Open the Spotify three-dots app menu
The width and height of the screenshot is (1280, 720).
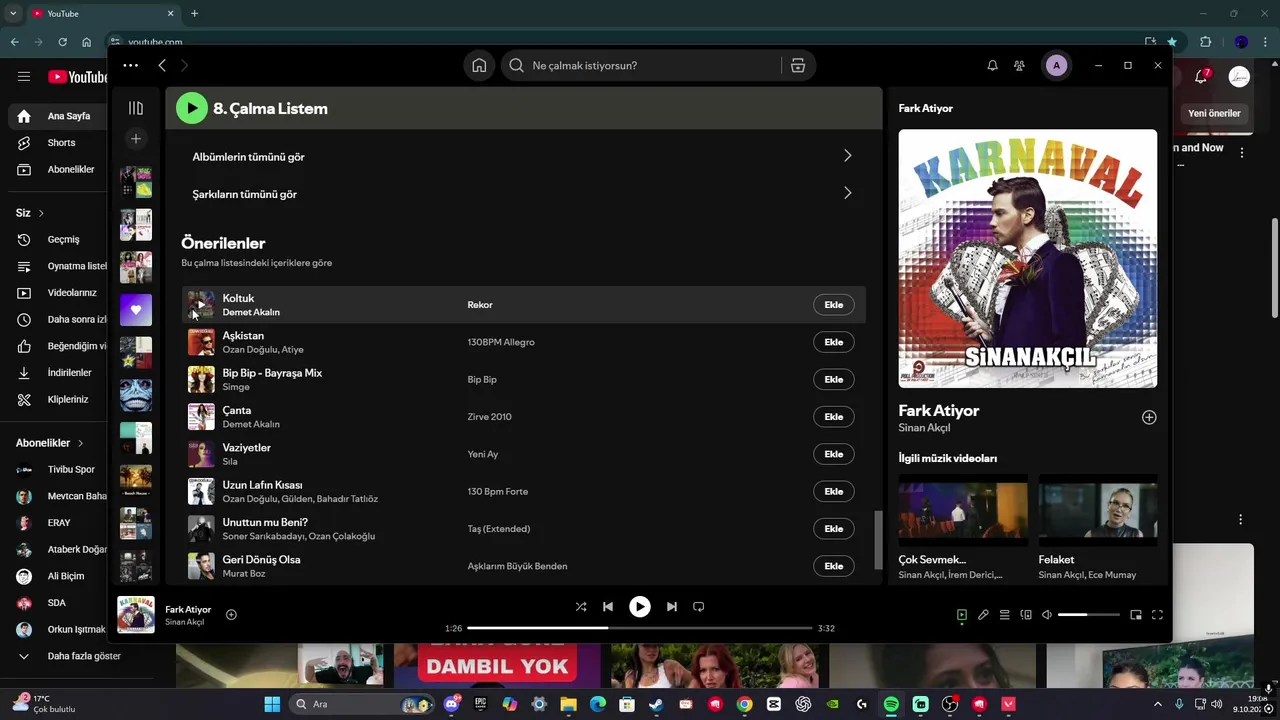click(x=130, y=65)
